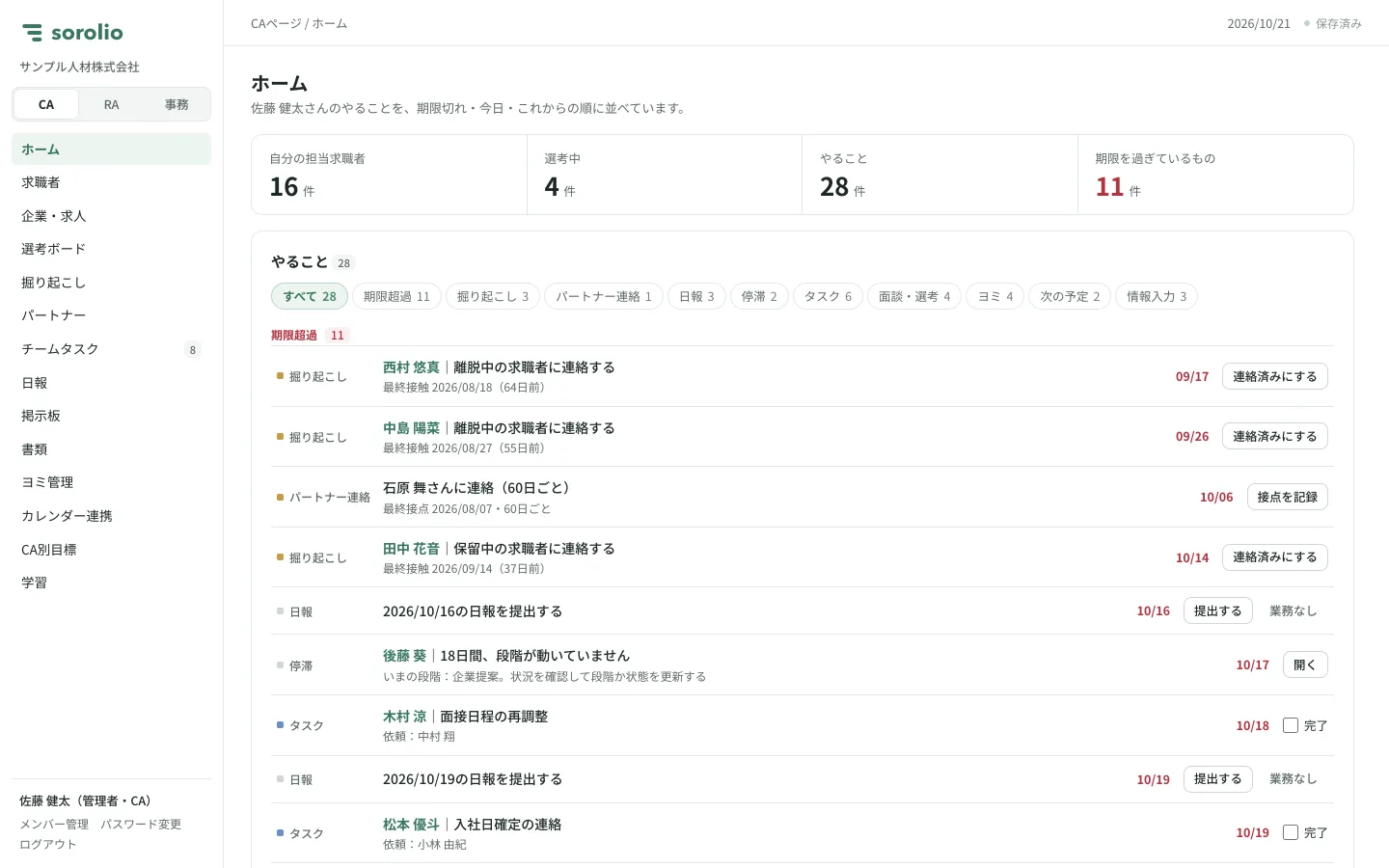Click 開く for 後藤 葵 stalled item
Image resolution: width=1389 pixels, height=868 pixels.
click(1305, 665)
